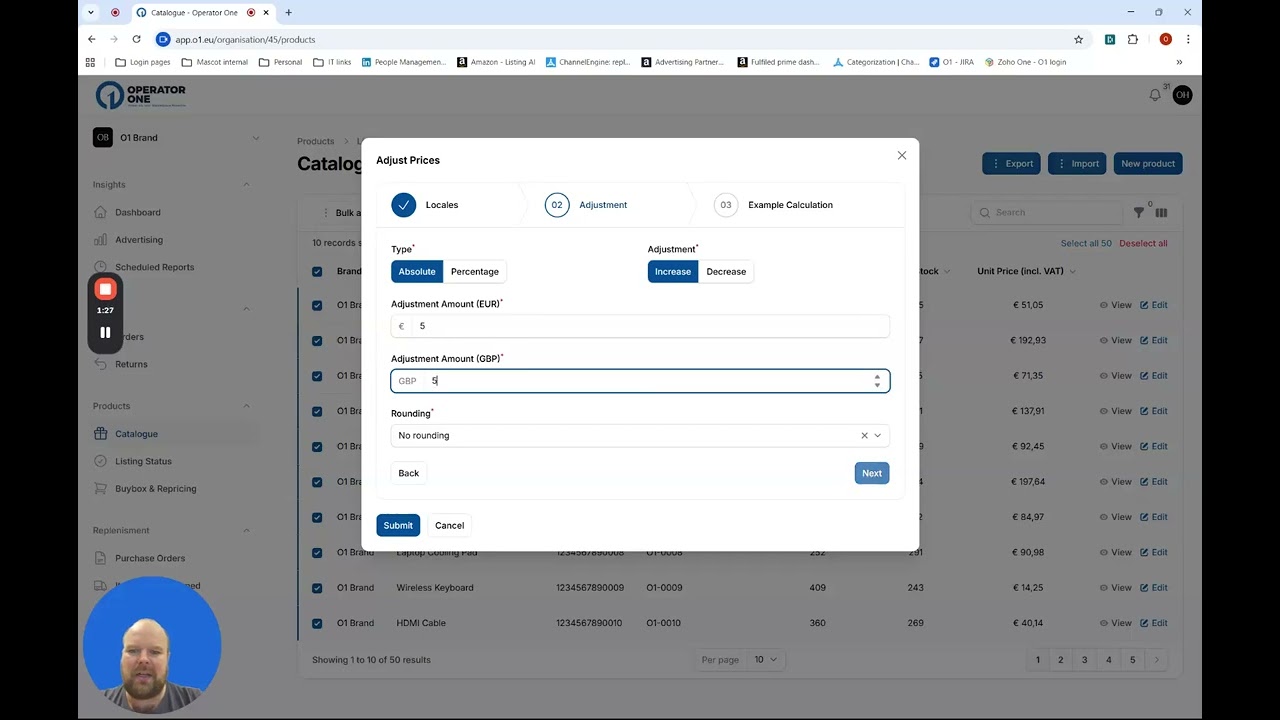Open Dashboard in the sidebar

click(137, 213)
